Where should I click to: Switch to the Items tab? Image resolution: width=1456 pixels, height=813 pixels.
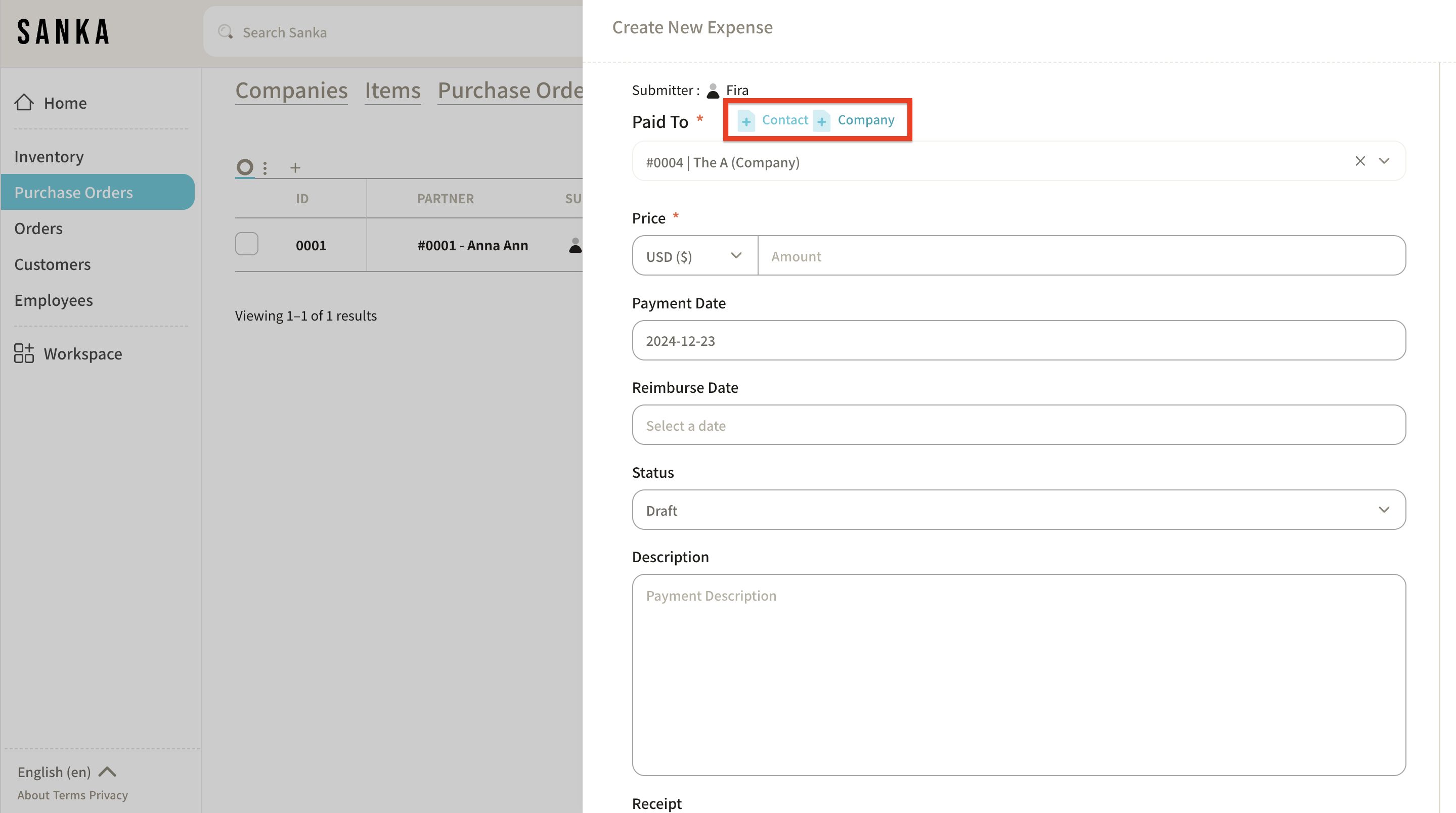click(392, 91)
